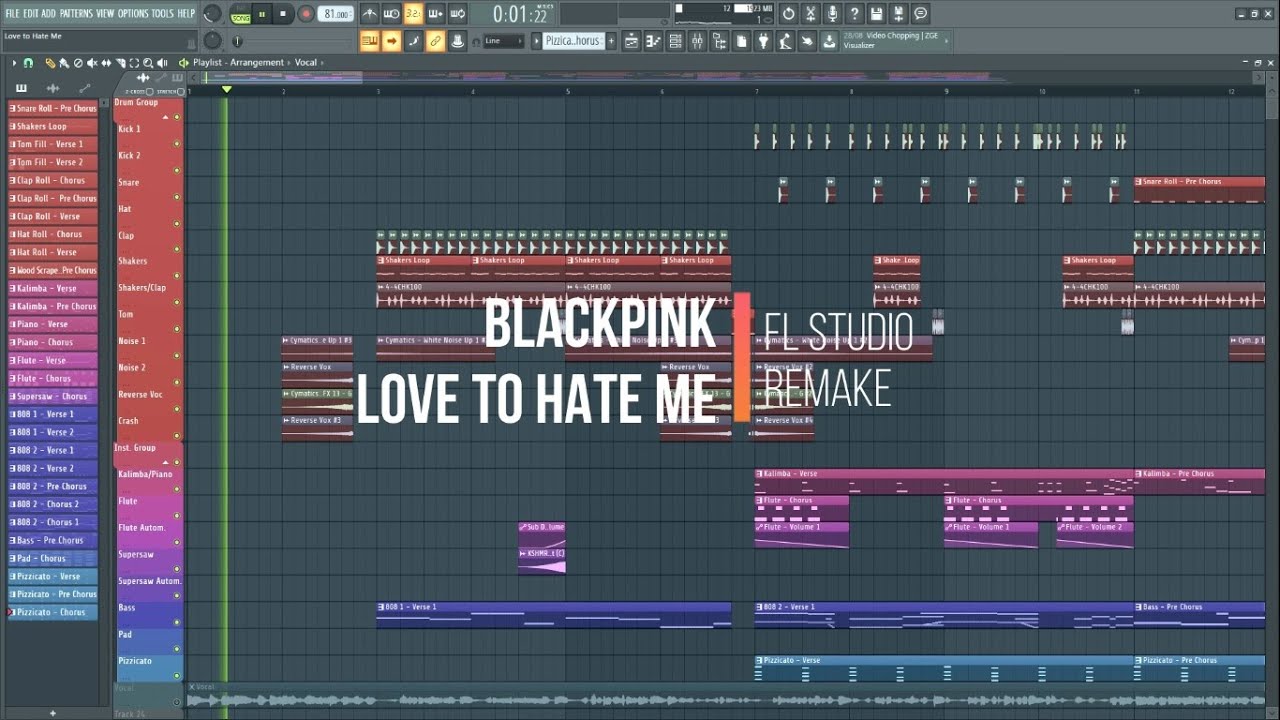The height and width of the screenshot is (720, 1280).
Task: Toggle the 3.2.1 countdown before recording
Action: pyautogui.click(x=413, y=14)
